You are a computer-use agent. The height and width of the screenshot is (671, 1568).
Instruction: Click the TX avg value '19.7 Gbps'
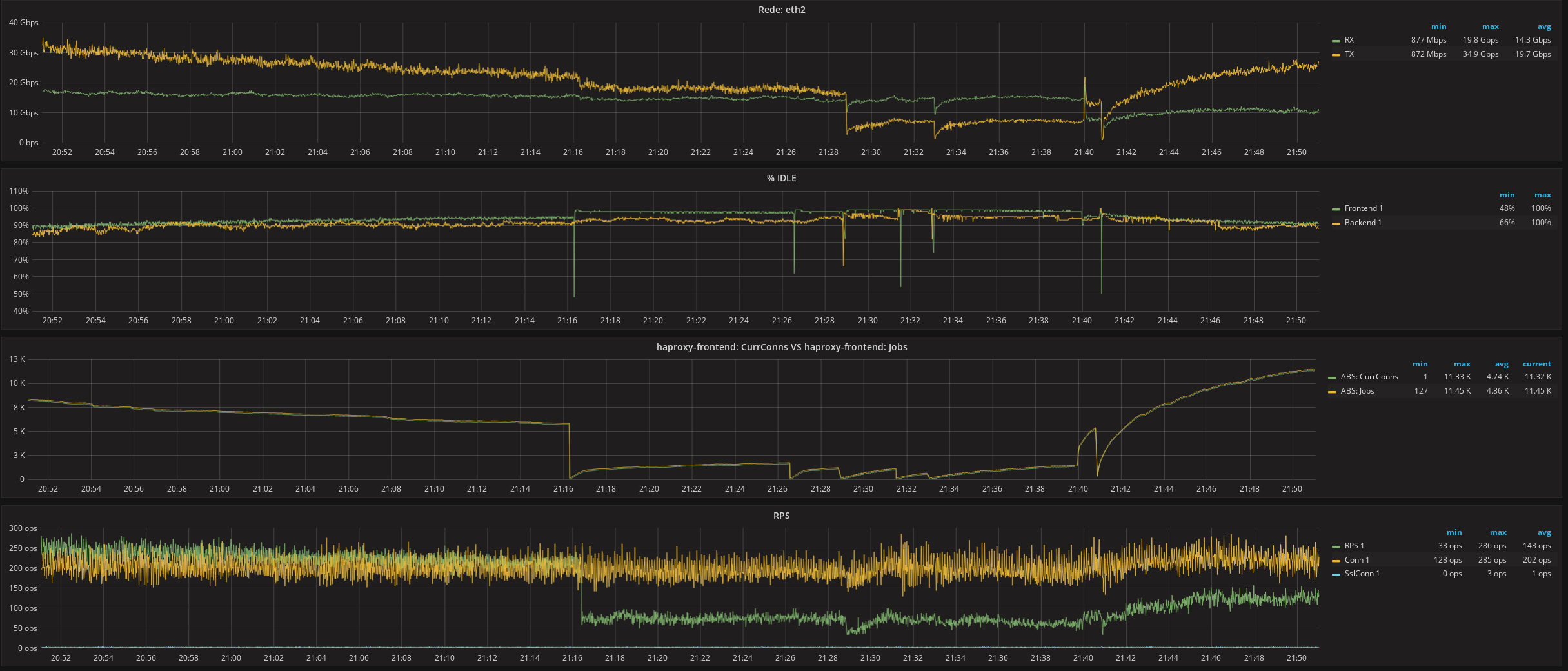1533,54
